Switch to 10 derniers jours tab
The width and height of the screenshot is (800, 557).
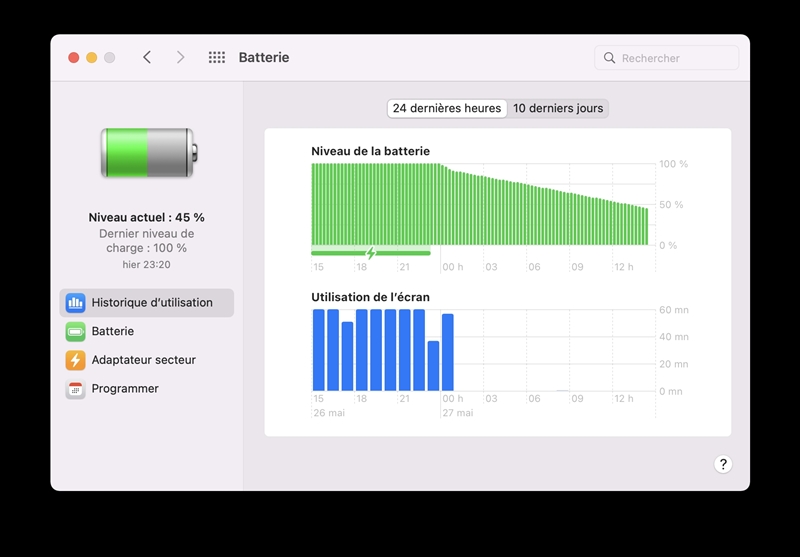coord(558,108)
